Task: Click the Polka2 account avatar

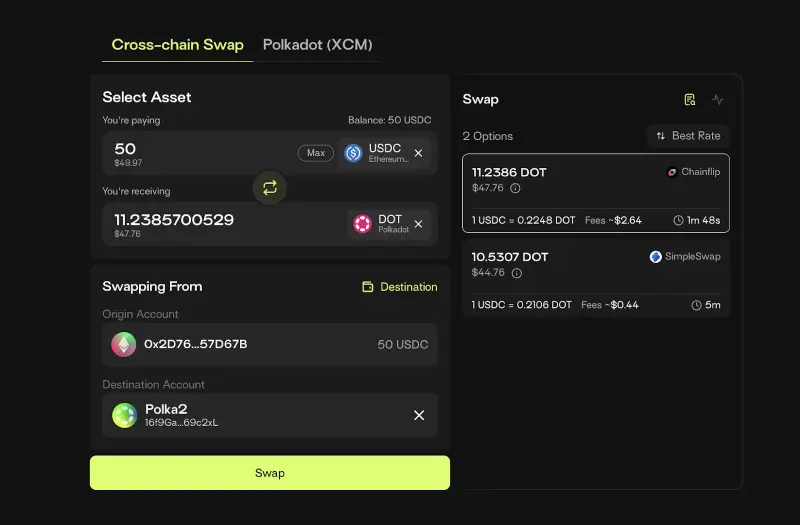Action: click(x=124, y=415)
